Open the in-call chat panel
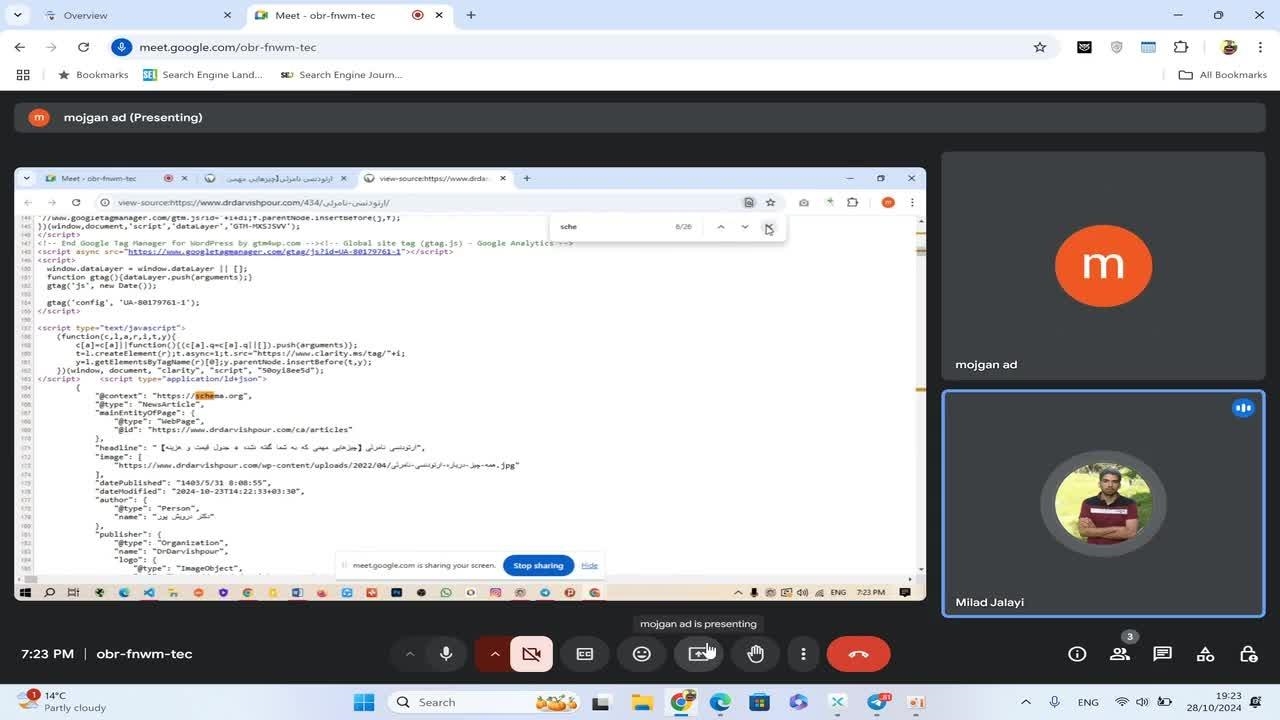Screen dimensions: 1280x720 [x=1162, y=654]
